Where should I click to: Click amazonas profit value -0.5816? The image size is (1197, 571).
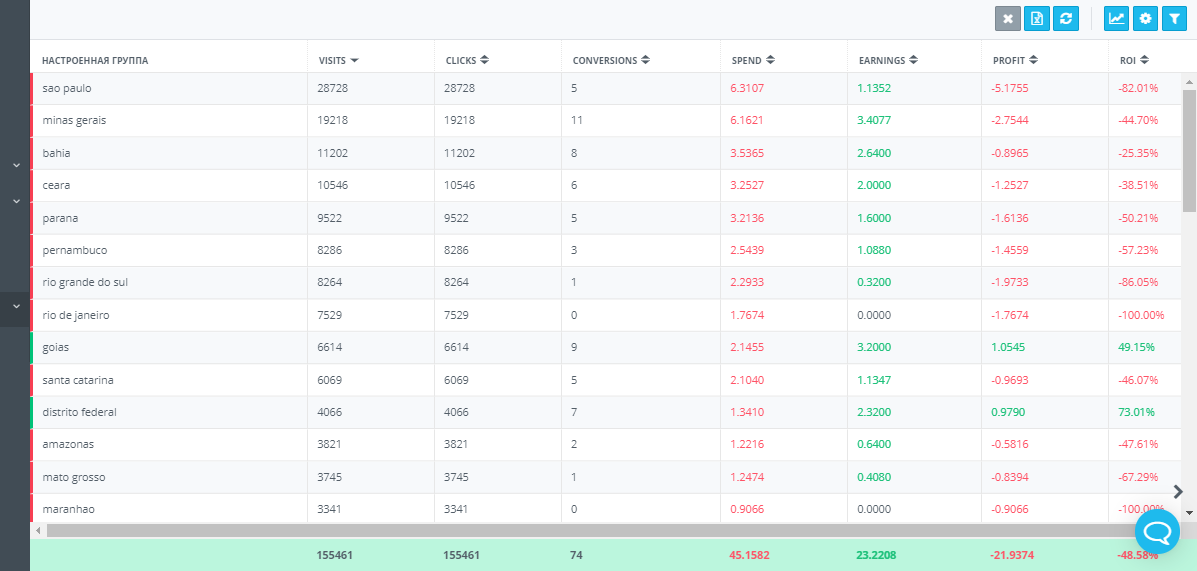click(x=1010, y=444)
